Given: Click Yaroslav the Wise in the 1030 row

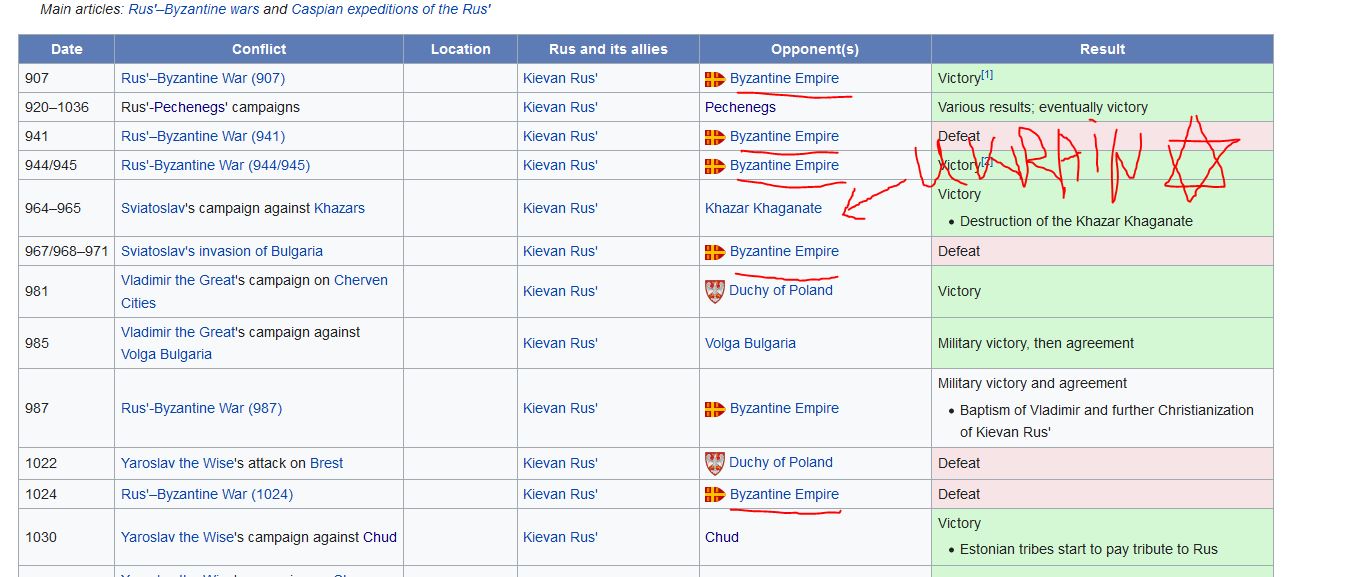Looking at the screenshot, I should (x=176, y=537).
